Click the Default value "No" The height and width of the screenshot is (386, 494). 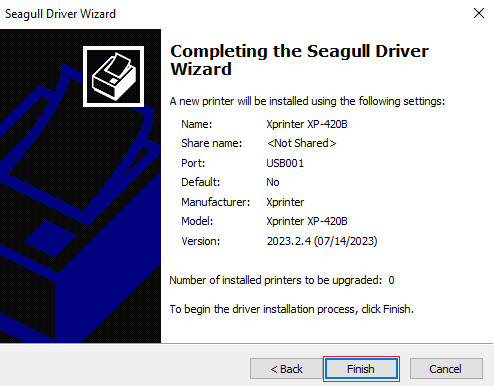[273, 182]
